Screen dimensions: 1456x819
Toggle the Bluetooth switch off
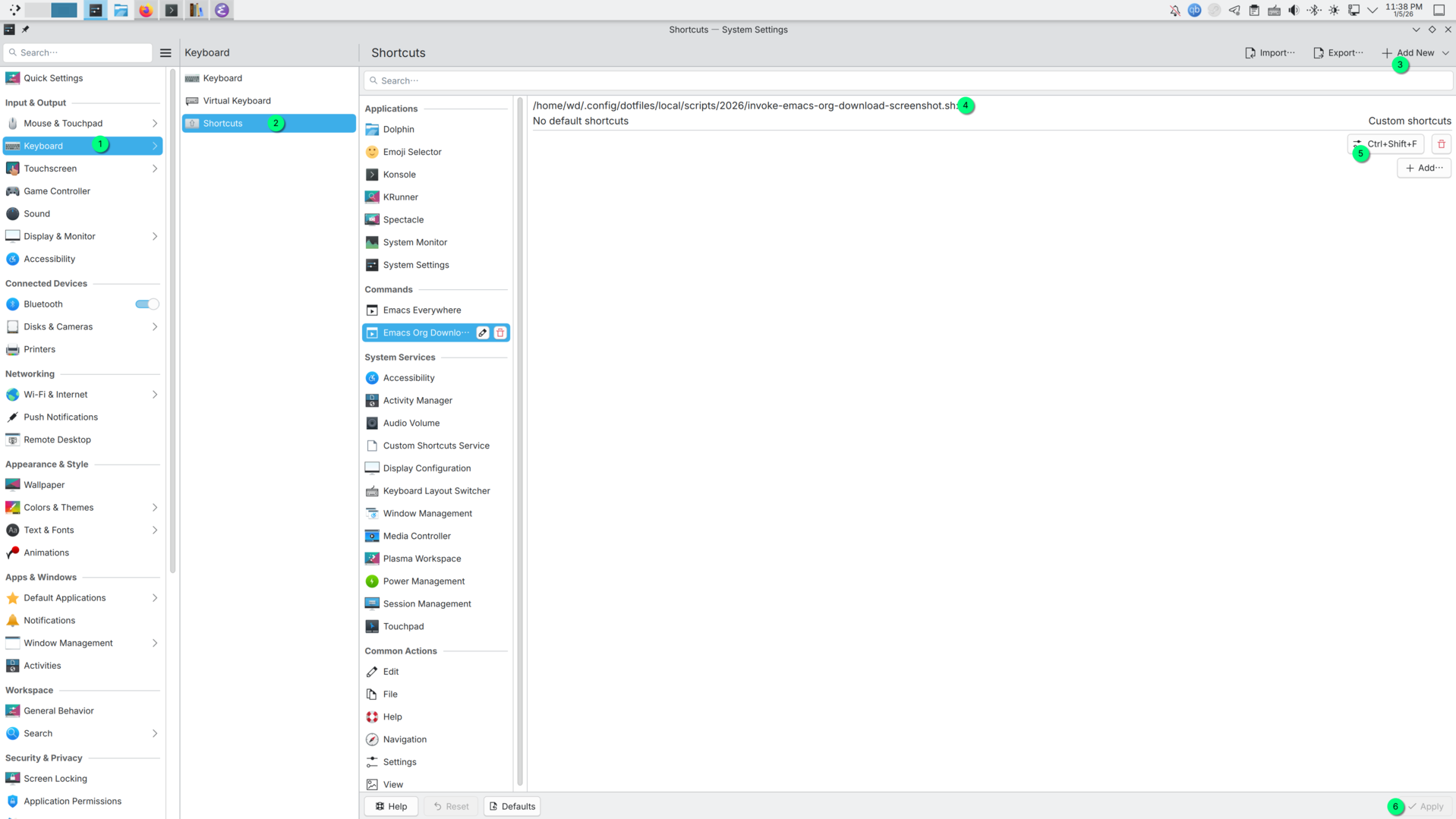147,304
